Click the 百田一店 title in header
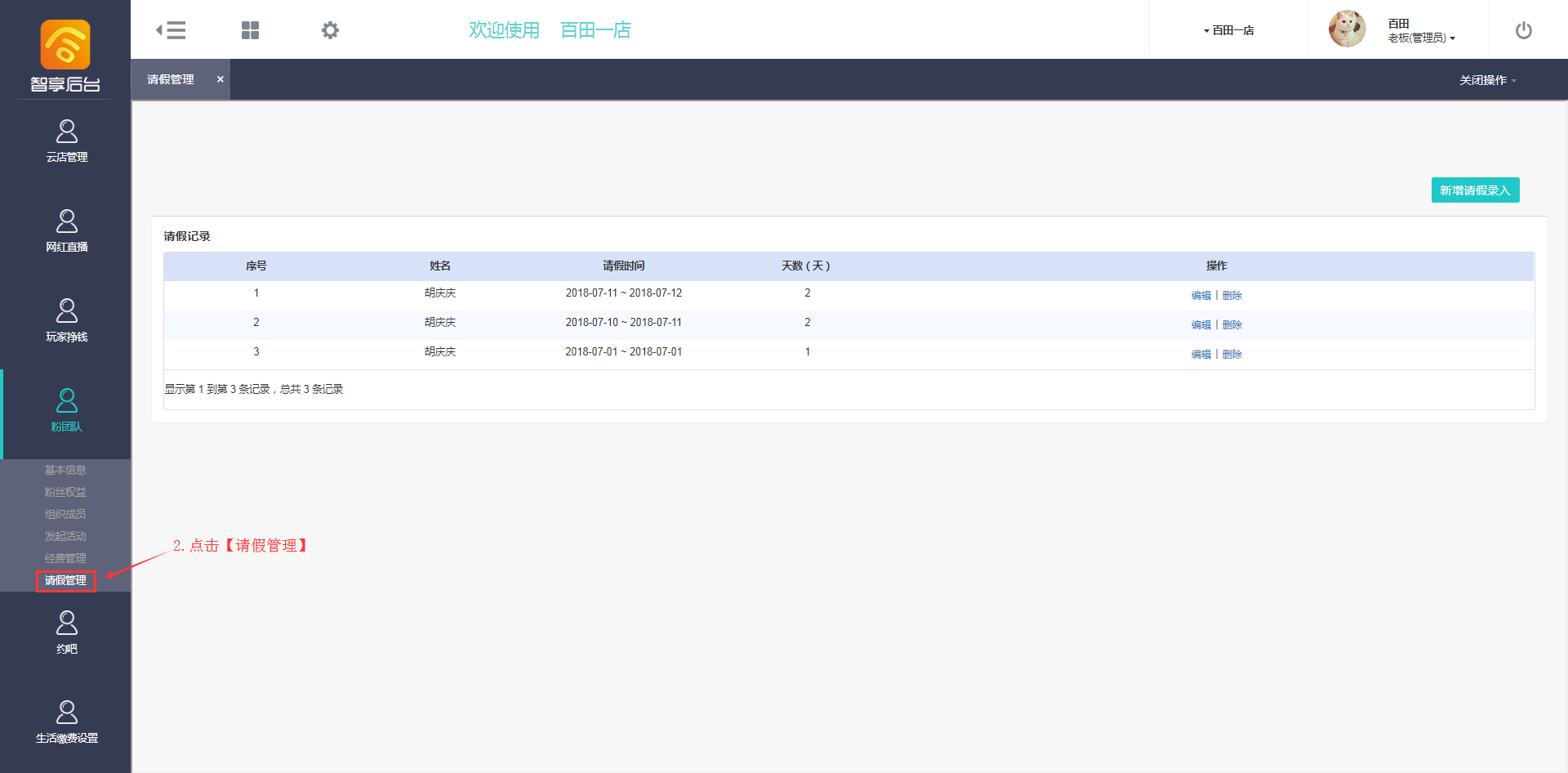 coord(595,30)
